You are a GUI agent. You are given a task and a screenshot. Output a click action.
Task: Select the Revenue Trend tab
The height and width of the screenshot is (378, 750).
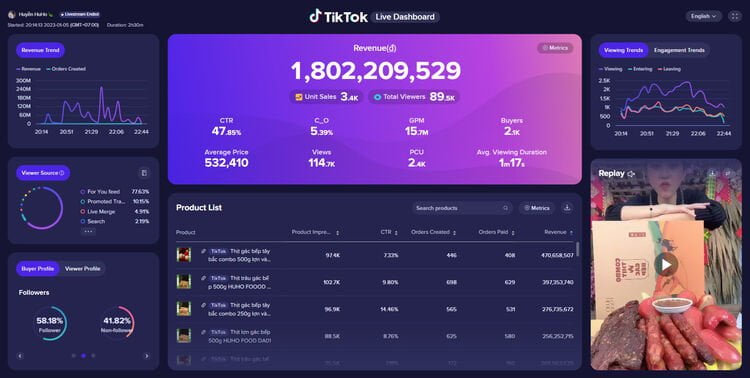[40, 50]
